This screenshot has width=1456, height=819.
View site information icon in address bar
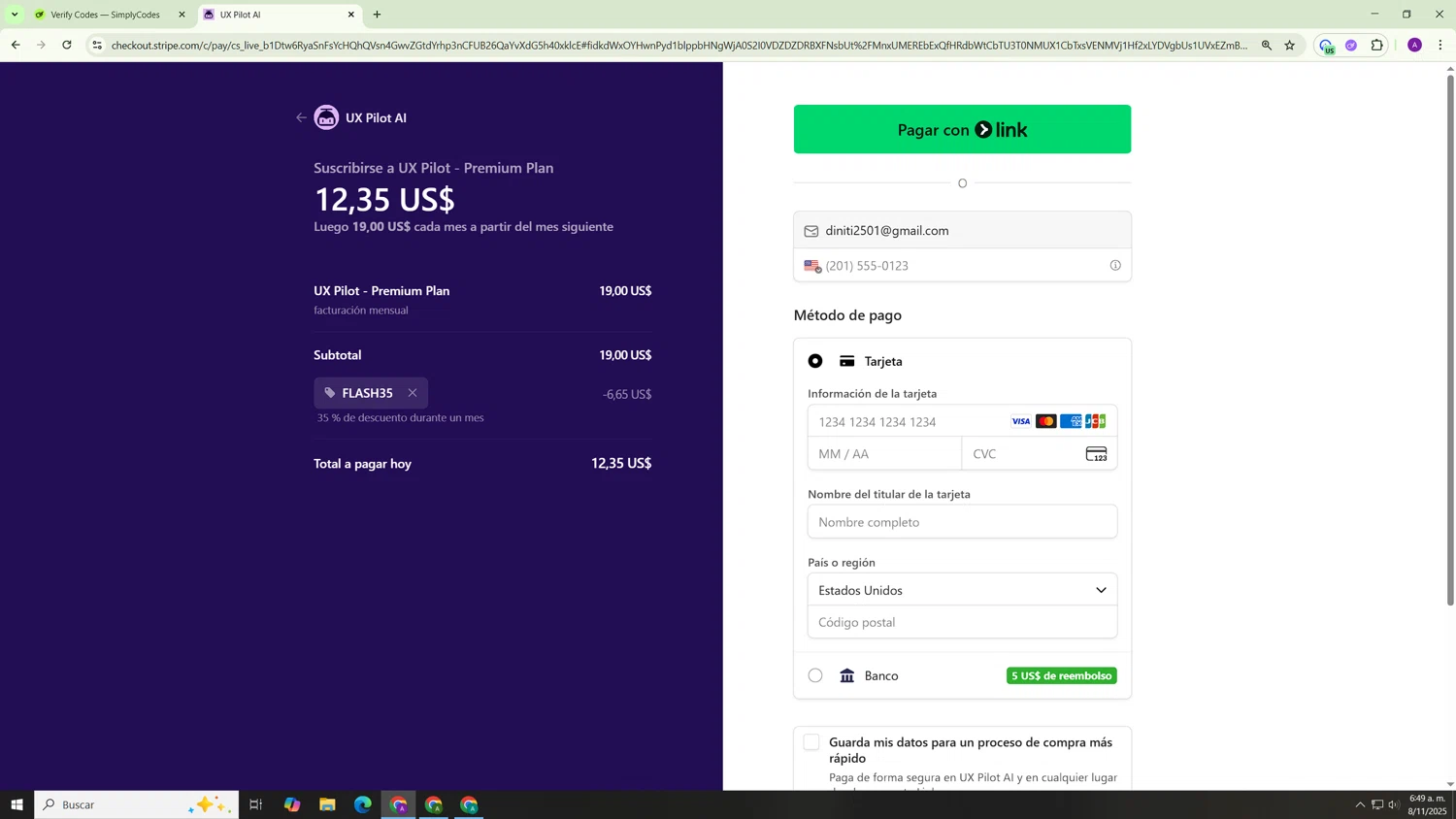(97, 45)
